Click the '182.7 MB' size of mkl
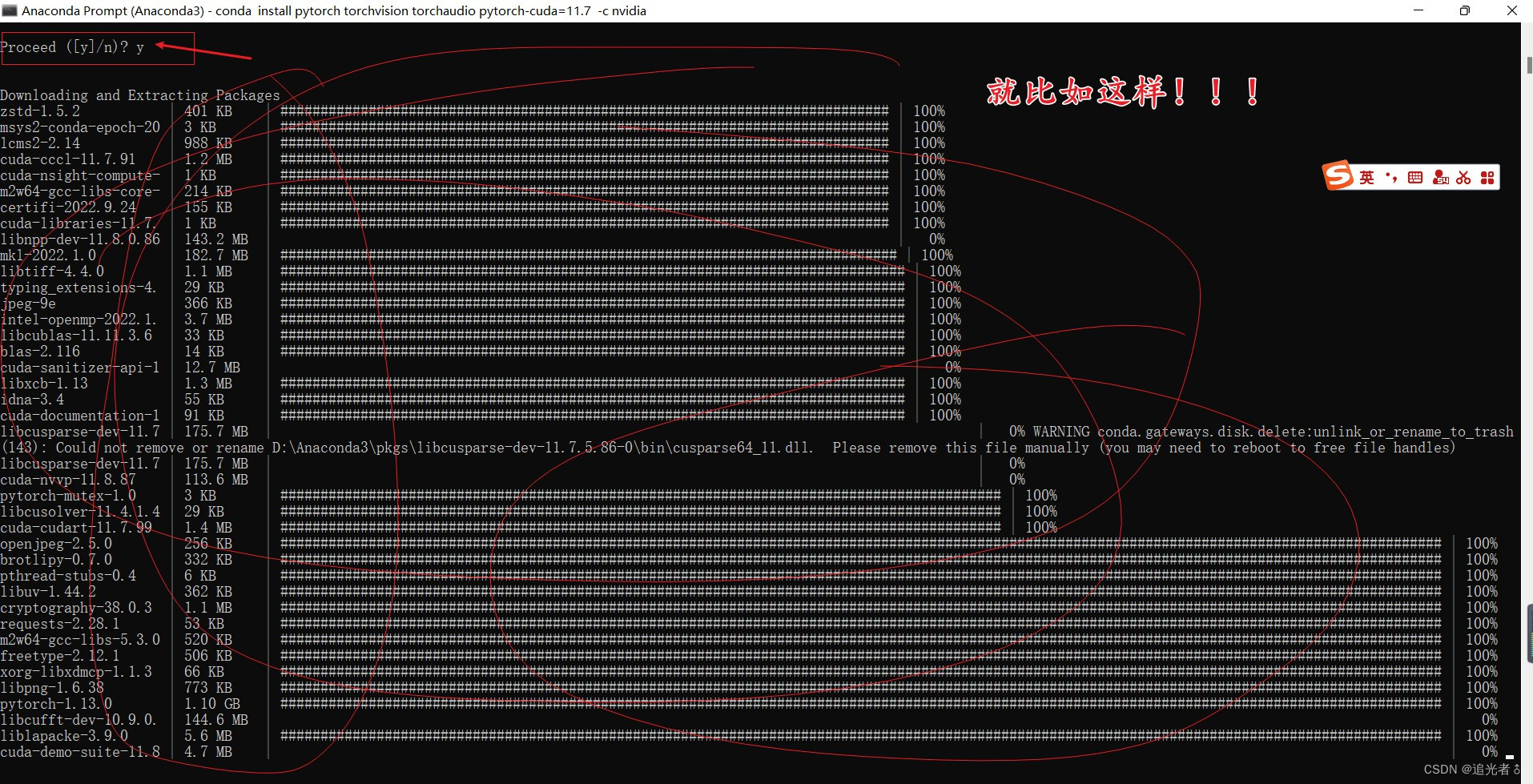This screenshot has width=1533, height=784. click(x=216, y=255)
